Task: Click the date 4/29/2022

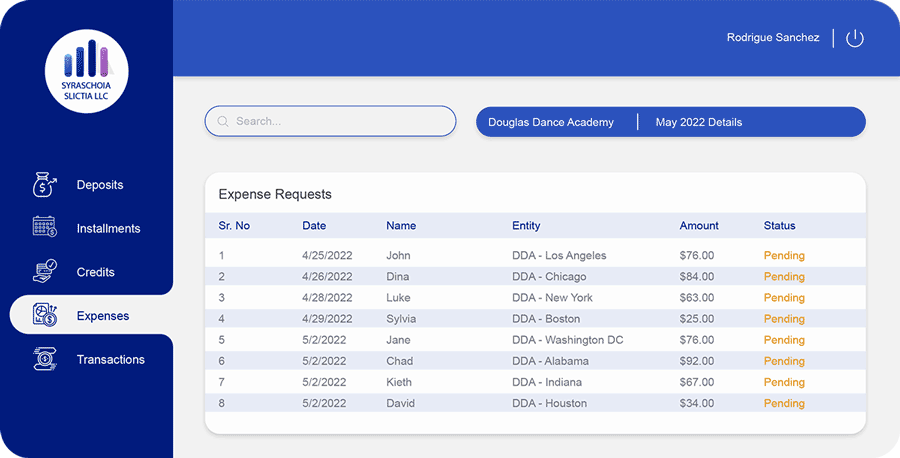Action: pyautogui.click(x=327, y=319)
